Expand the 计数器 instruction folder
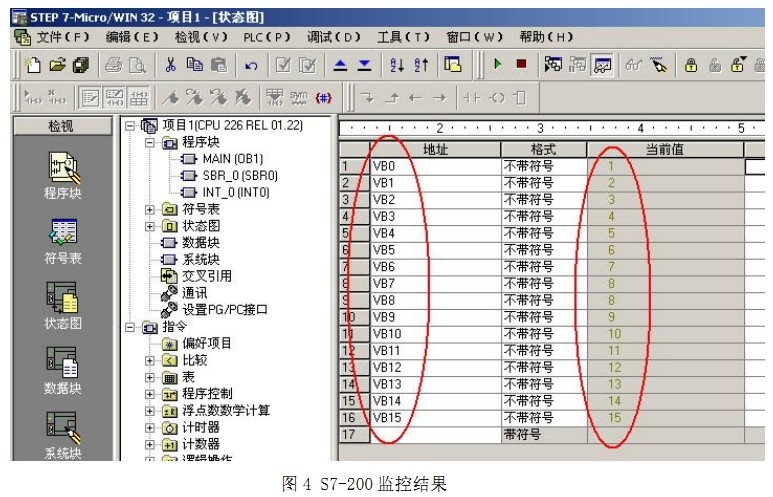Viewport: 773px width, 497px height. pyautogui.click(x=149, y=444)
